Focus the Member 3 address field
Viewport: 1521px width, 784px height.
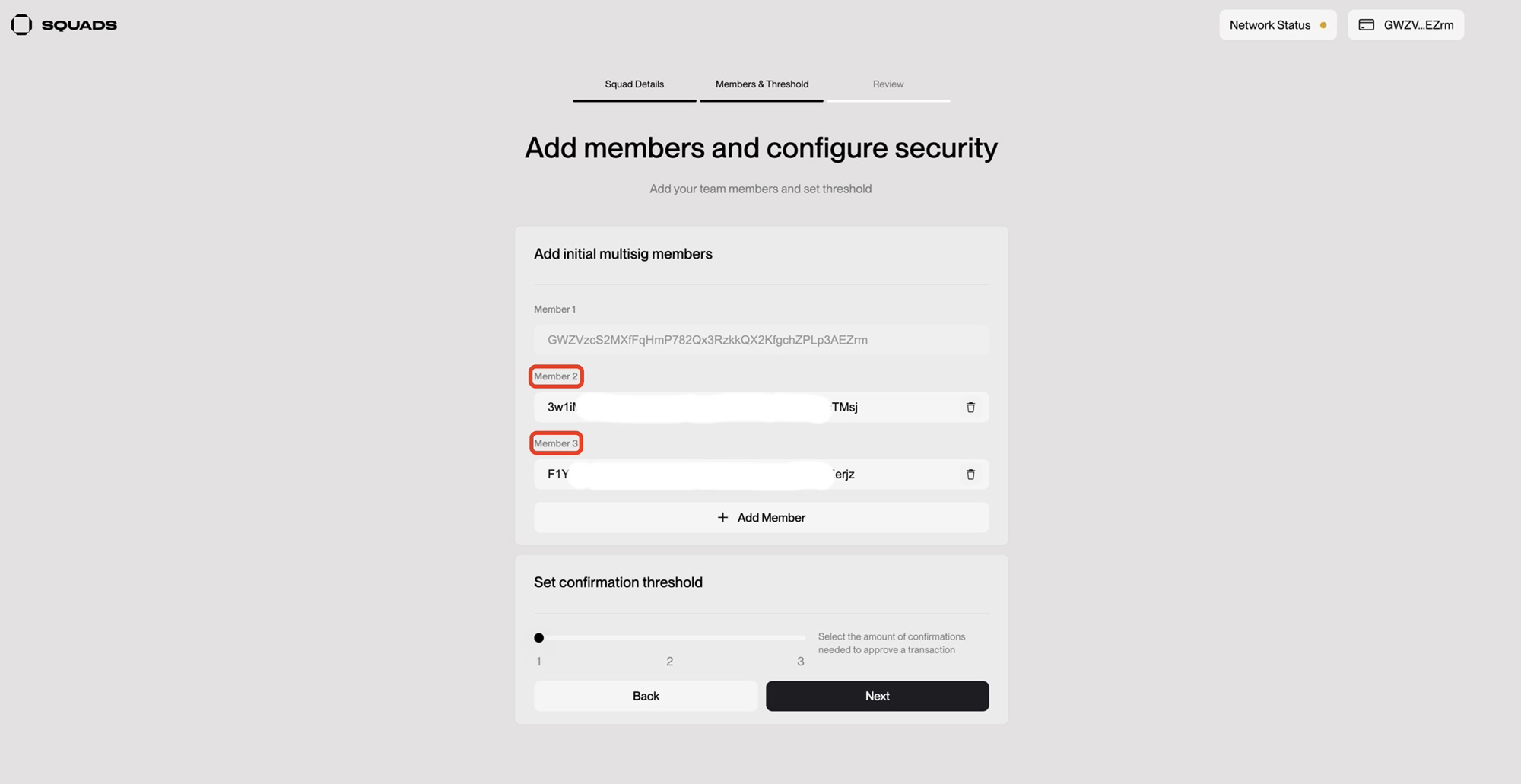click(745, 475)
